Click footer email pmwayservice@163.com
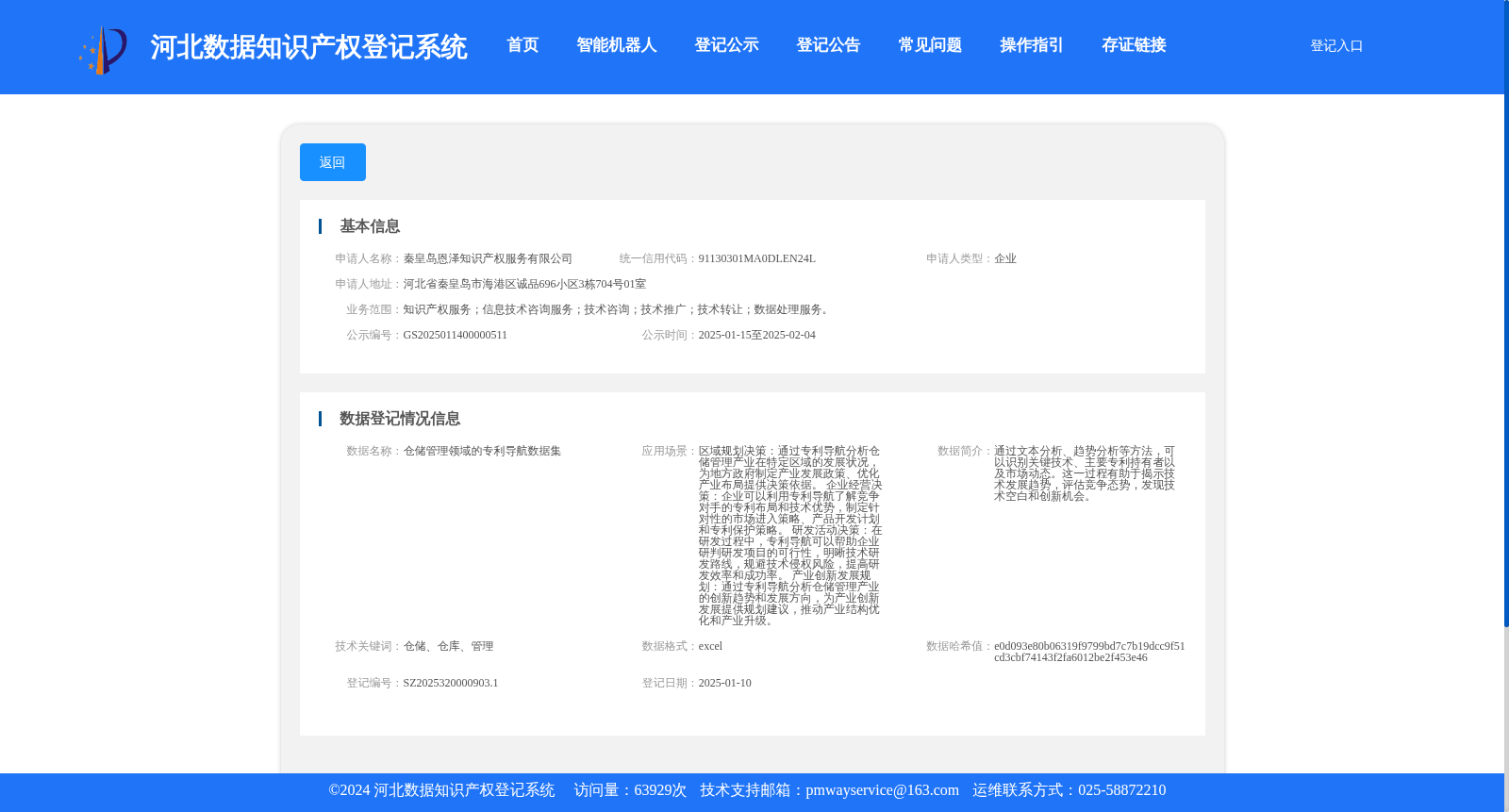 (x=882, y=790)
